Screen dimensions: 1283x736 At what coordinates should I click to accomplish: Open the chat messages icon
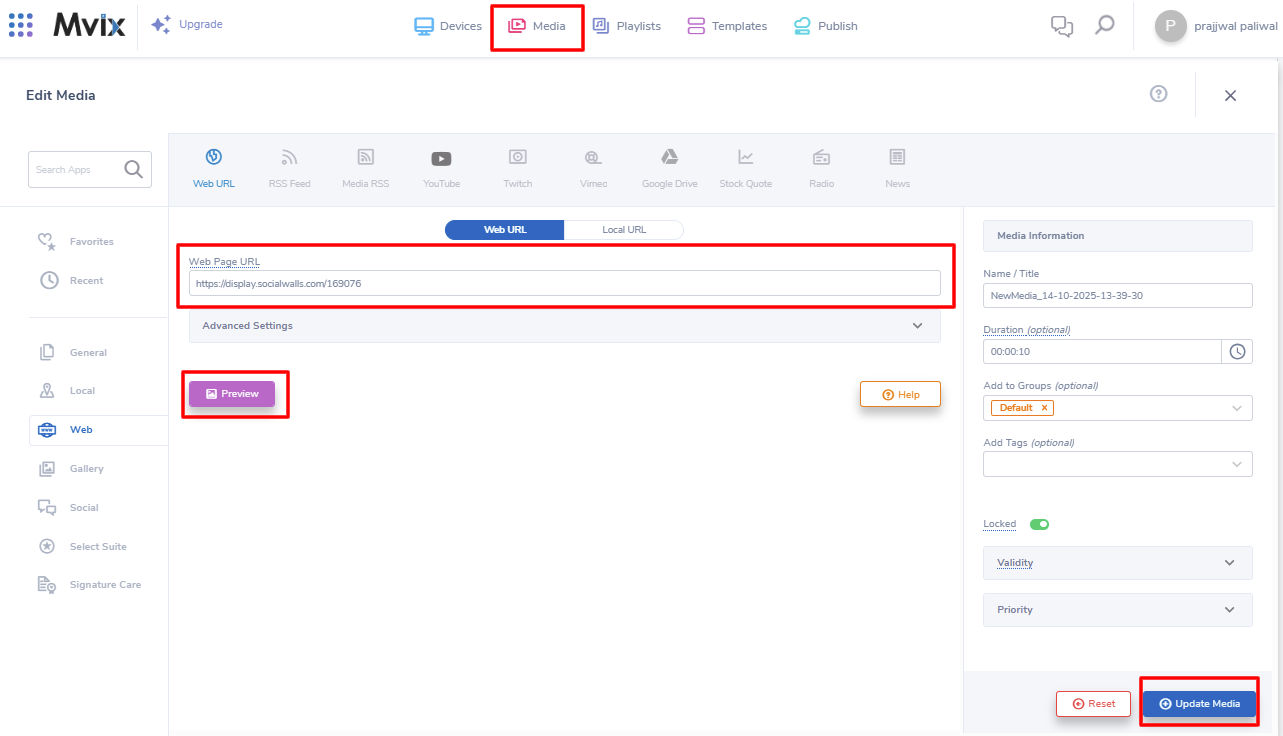point(1061,26)
